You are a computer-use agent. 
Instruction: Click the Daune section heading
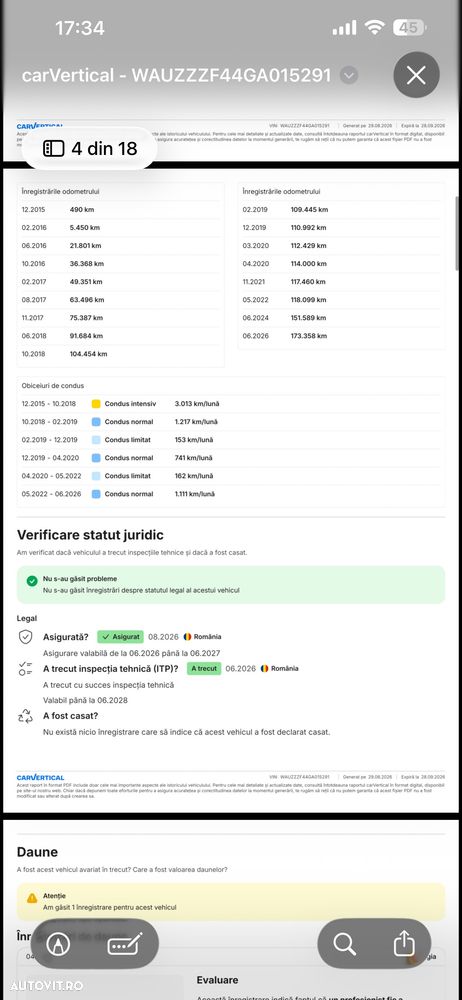click(x=37, y=852)
